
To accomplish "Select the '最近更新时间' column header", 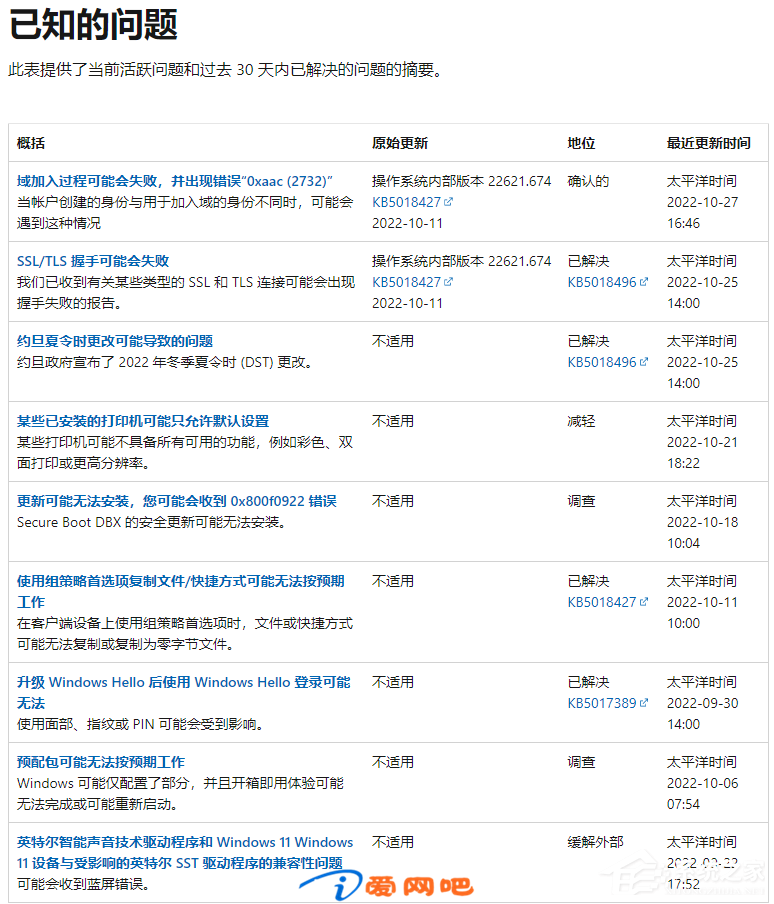I will pyautogui.click(x=709, y=143).
